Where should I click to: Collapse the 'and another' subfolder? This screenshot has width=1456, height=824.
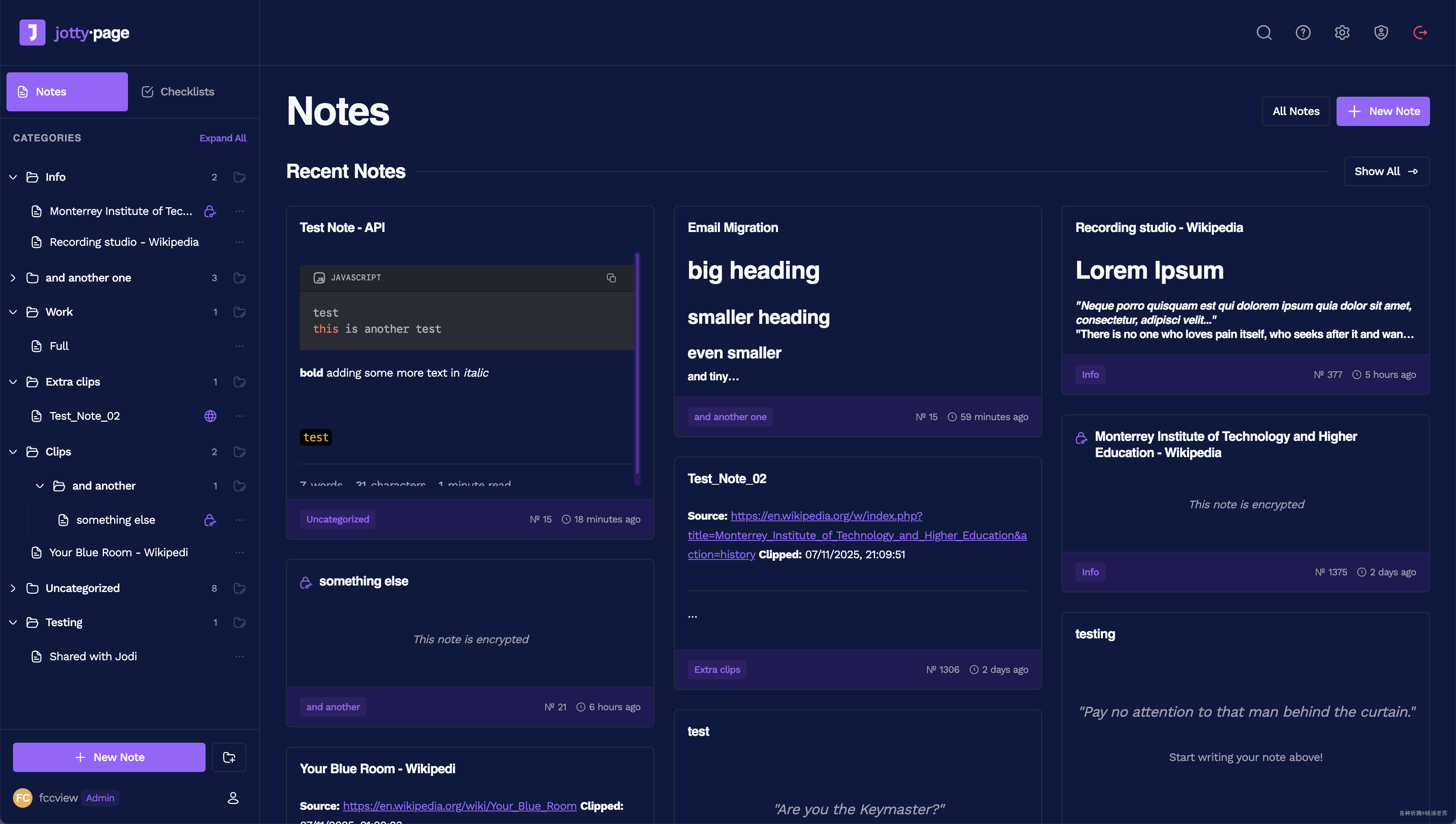(x=39, y=486)
